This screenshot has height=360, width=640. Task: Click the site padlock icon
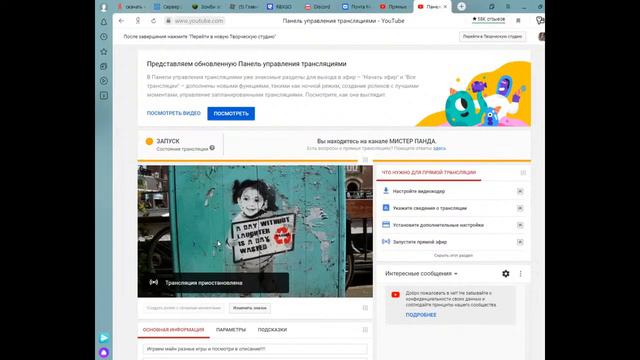pos(168,21)
